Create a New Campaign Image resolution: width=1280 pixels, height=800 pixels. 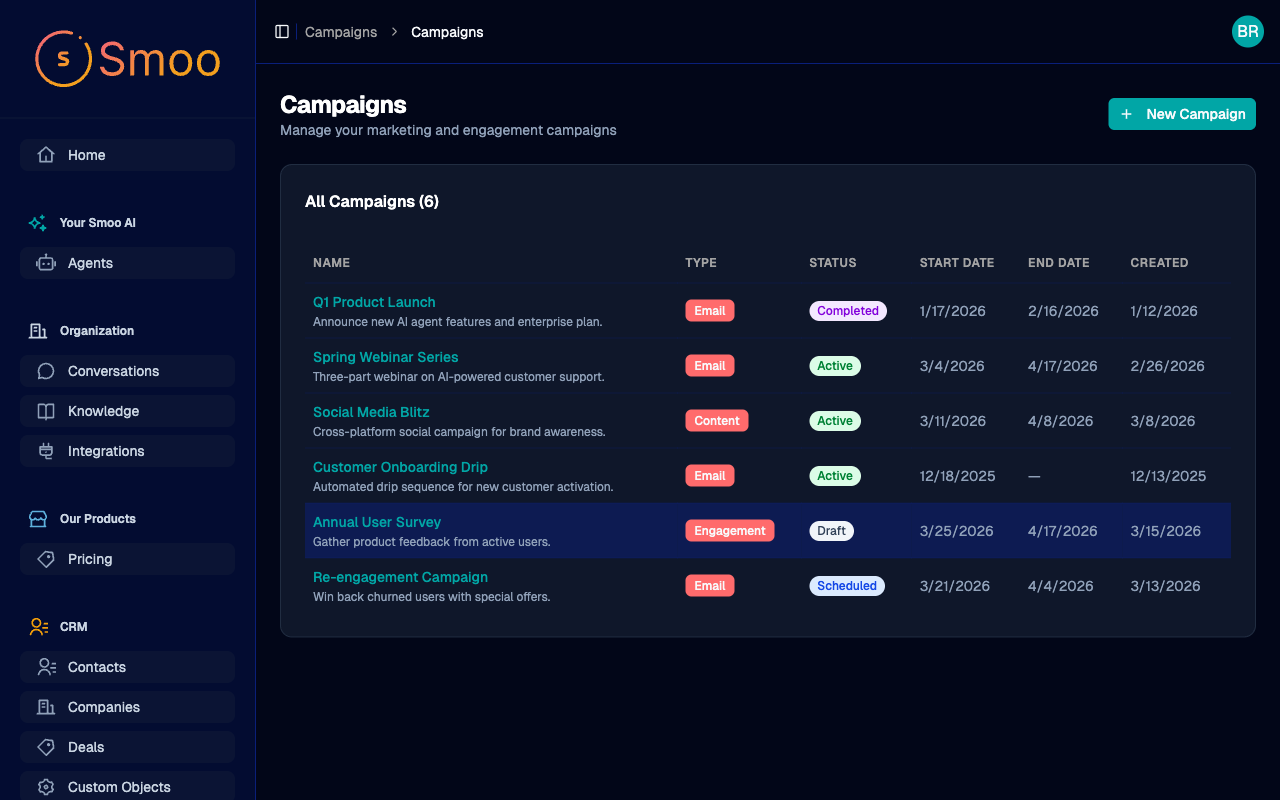pyautogui.click(x=1181, y=113)
